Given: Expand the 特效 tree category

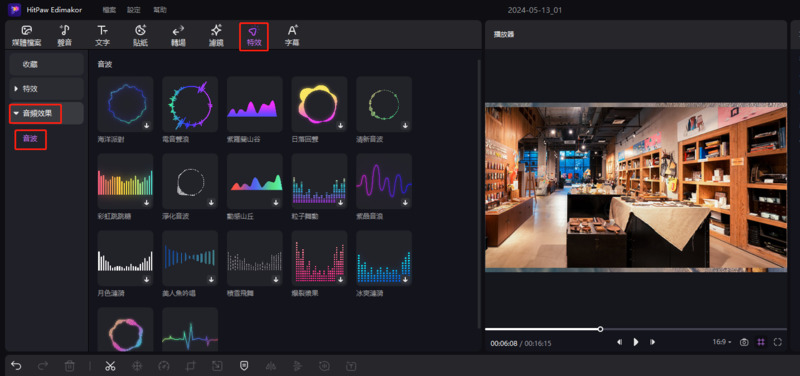Looking at the screenshot, I should [x=46, y=89].
